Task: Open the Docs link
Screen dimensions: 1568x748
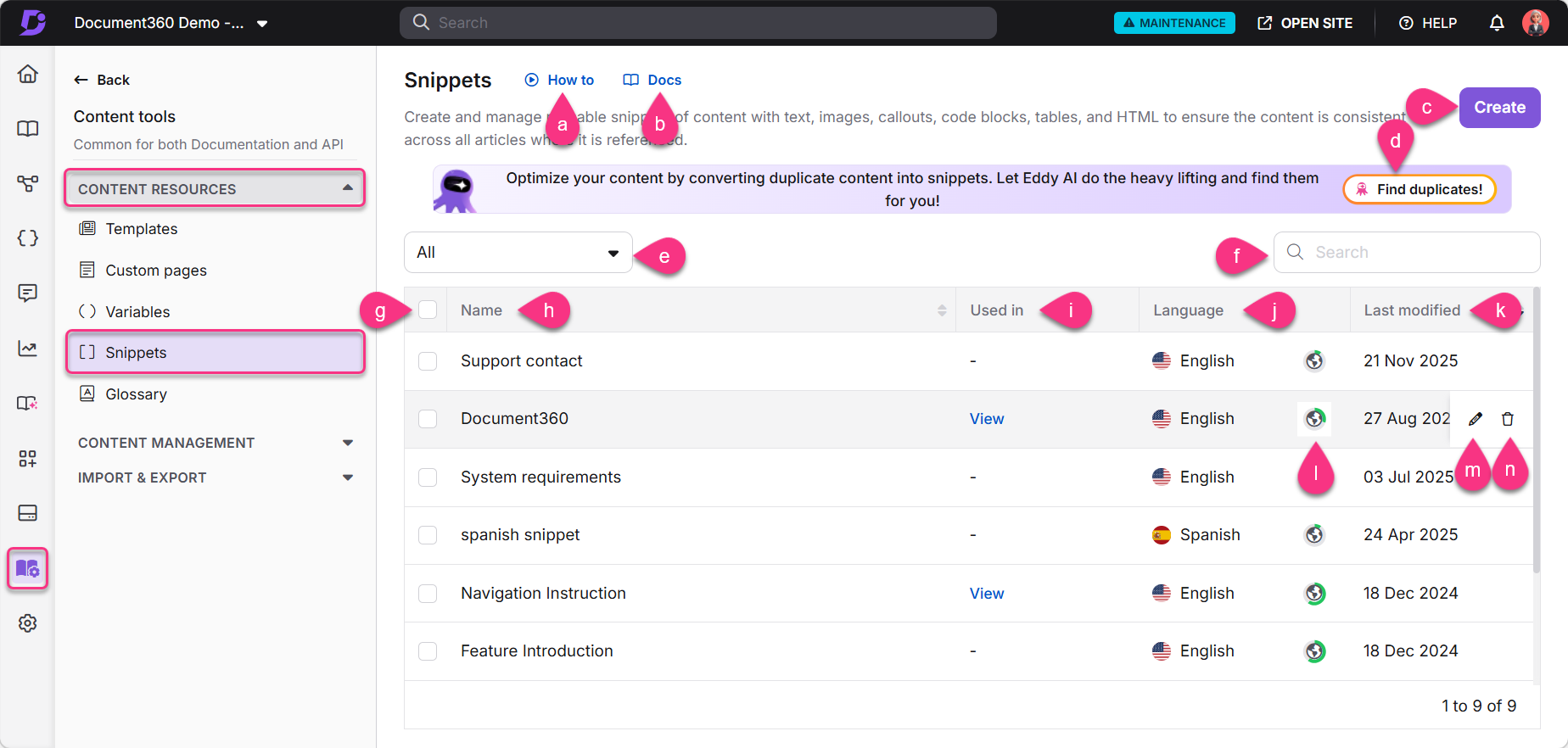Action: click(652, 80)
